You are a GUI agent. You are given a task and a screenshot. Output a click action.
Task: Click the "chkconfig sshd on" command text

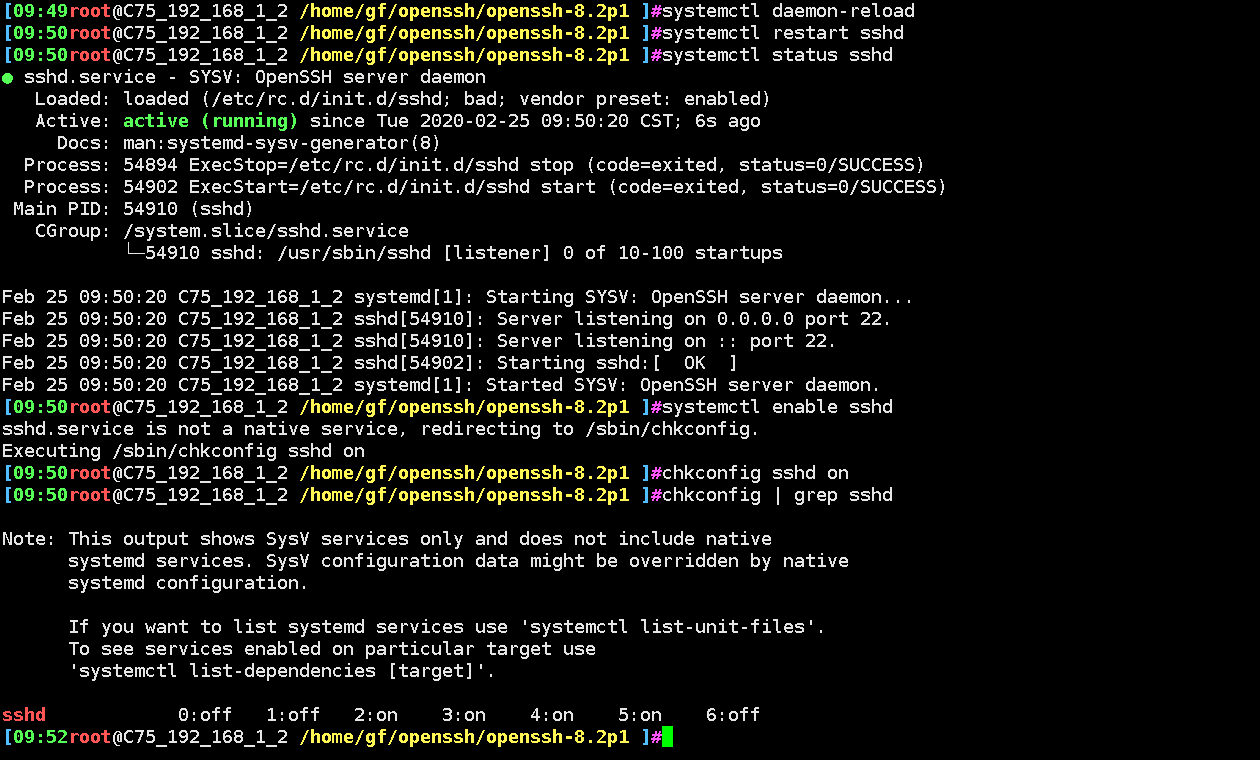pos(755,473)
